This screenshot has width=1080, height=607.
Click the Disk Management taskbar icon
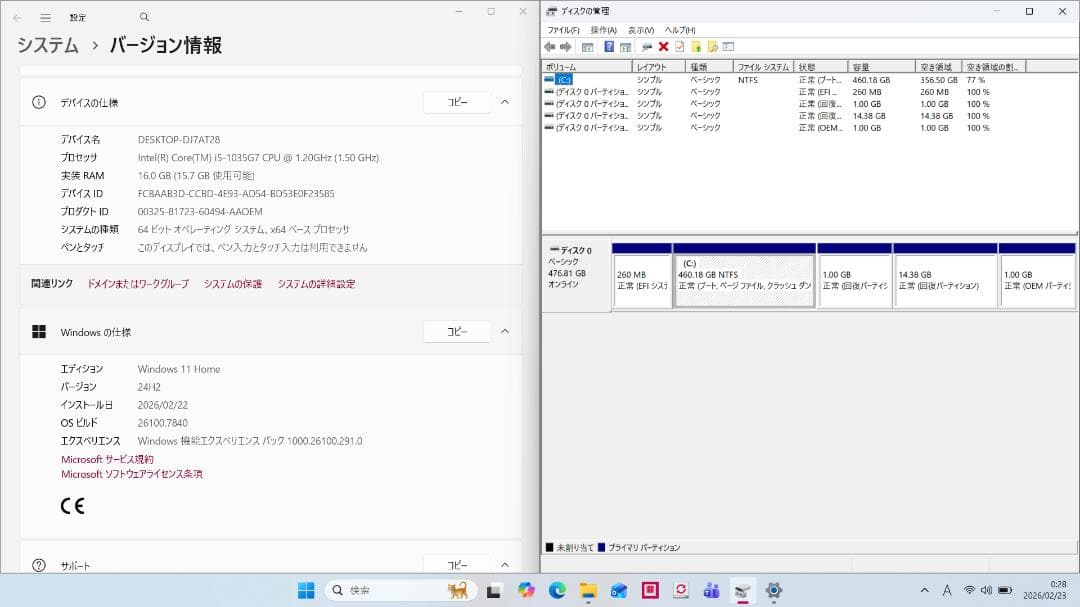[742, 590]
